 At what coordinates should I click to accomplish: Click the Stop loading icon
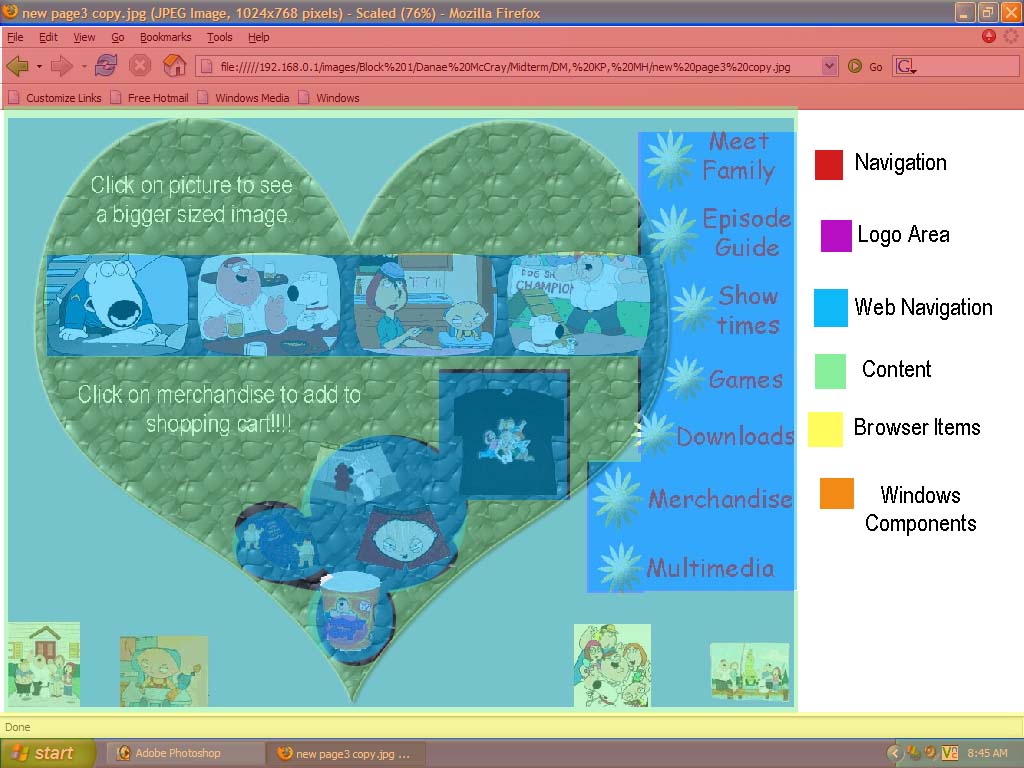pyautogui.click(x=140, y=66)
